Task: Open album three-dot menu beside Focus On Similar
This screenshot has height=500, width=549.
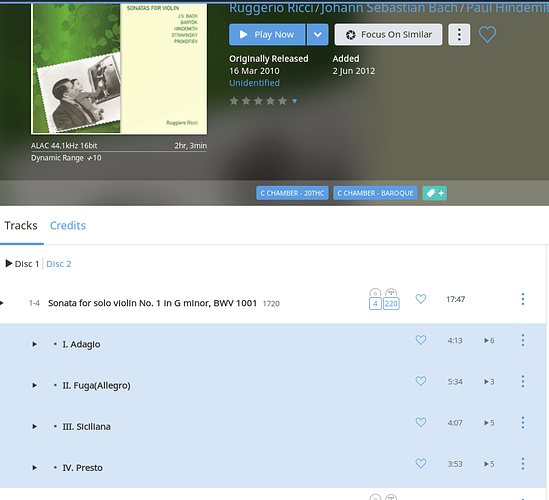Action: pyautogui.click(x=459, y=35)
